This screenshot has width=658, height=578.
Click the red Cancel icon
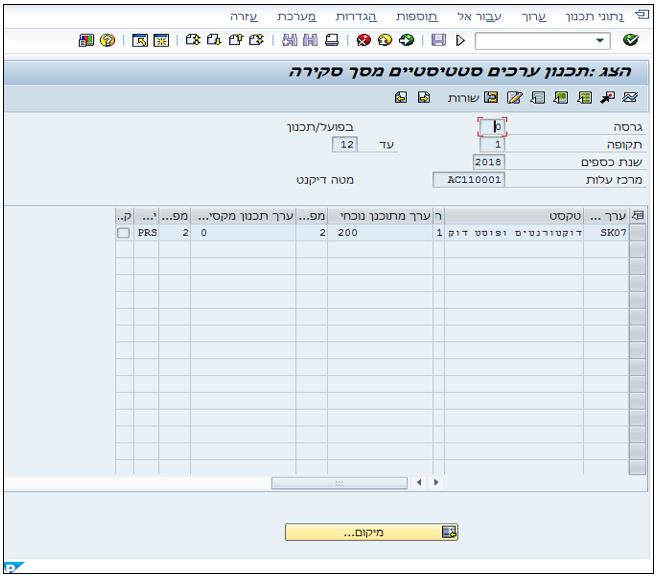pos(363,40)
